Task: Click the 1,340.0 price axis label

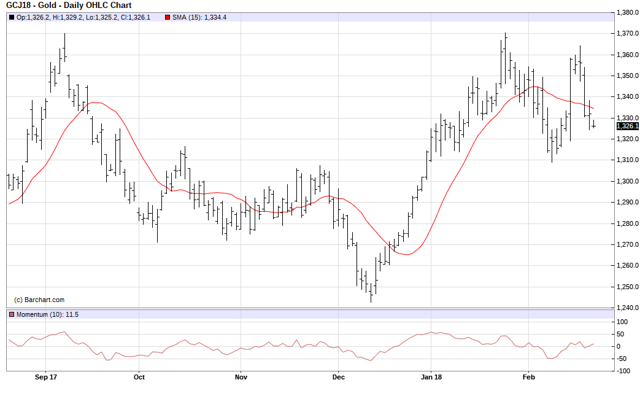Action: click(x=628, y=97)
